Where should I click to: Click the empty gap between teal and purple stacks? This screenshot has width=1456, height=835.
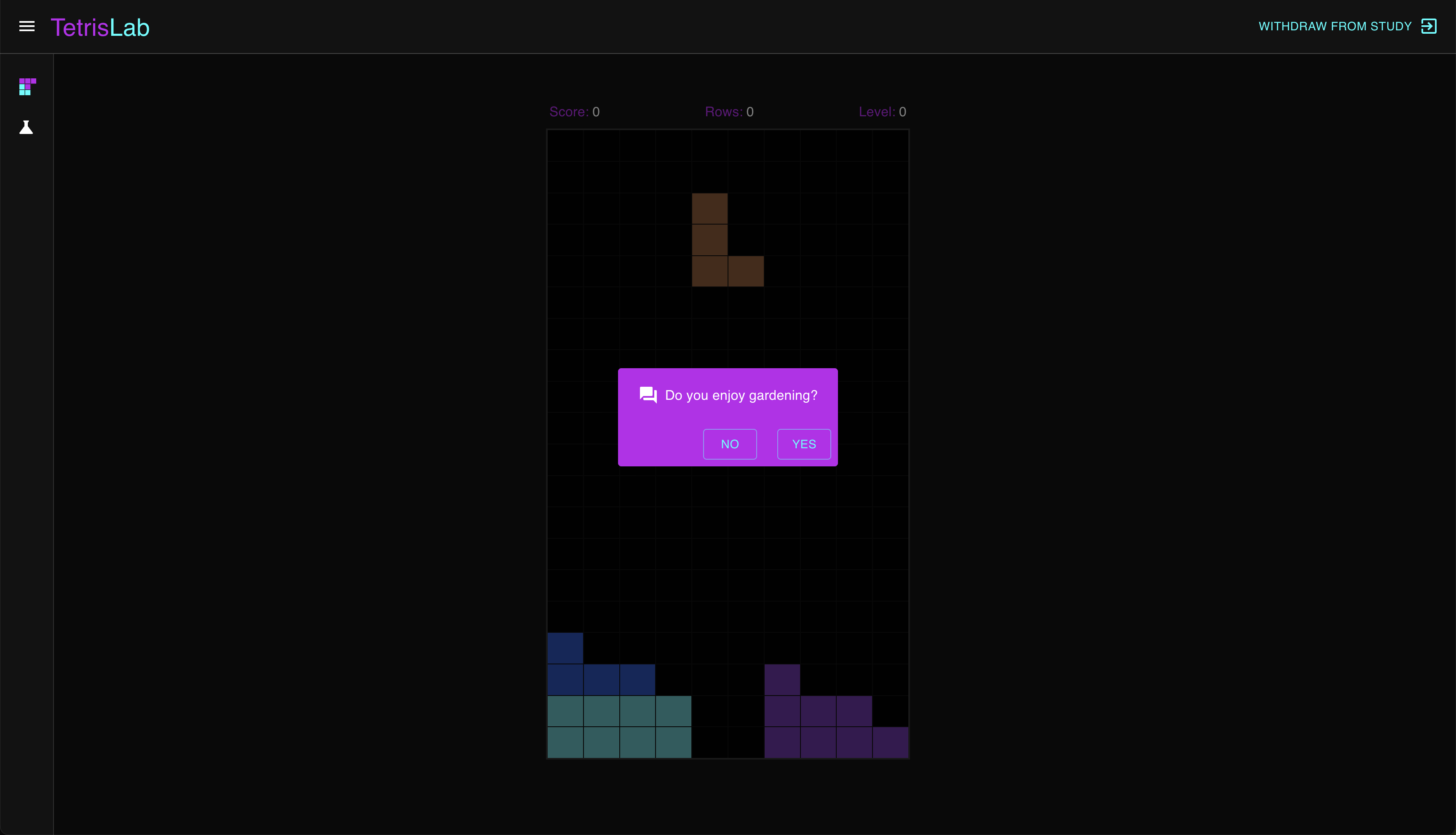click(x=728, y=727)
